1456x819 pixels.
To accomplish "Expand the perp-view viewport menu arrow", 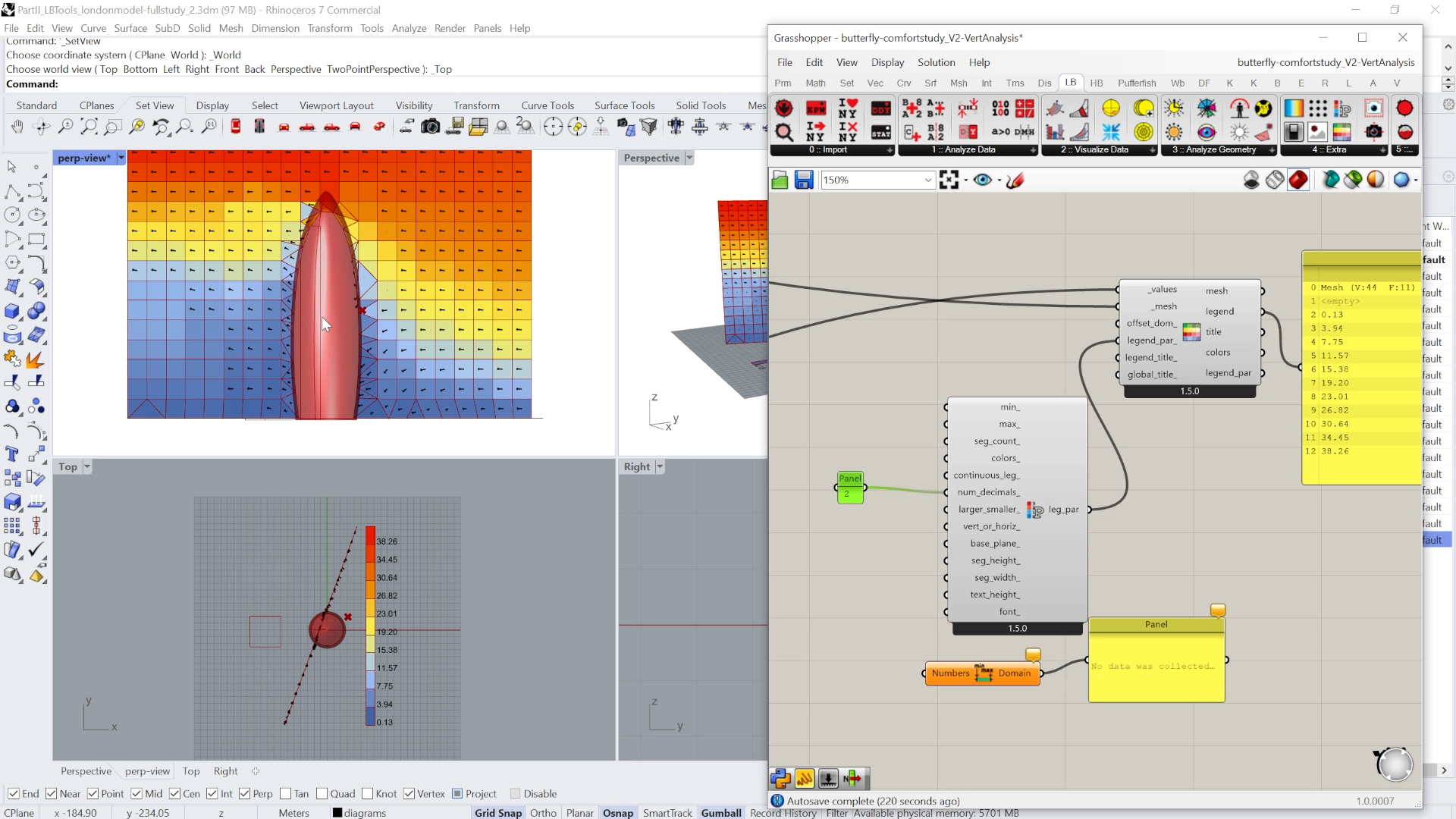I will tap(121, 158).
